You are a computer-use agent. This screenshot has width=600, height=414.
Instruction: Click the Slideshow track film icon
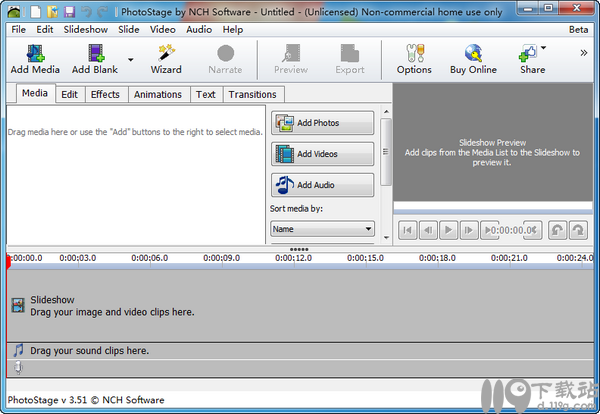(18, 305)
